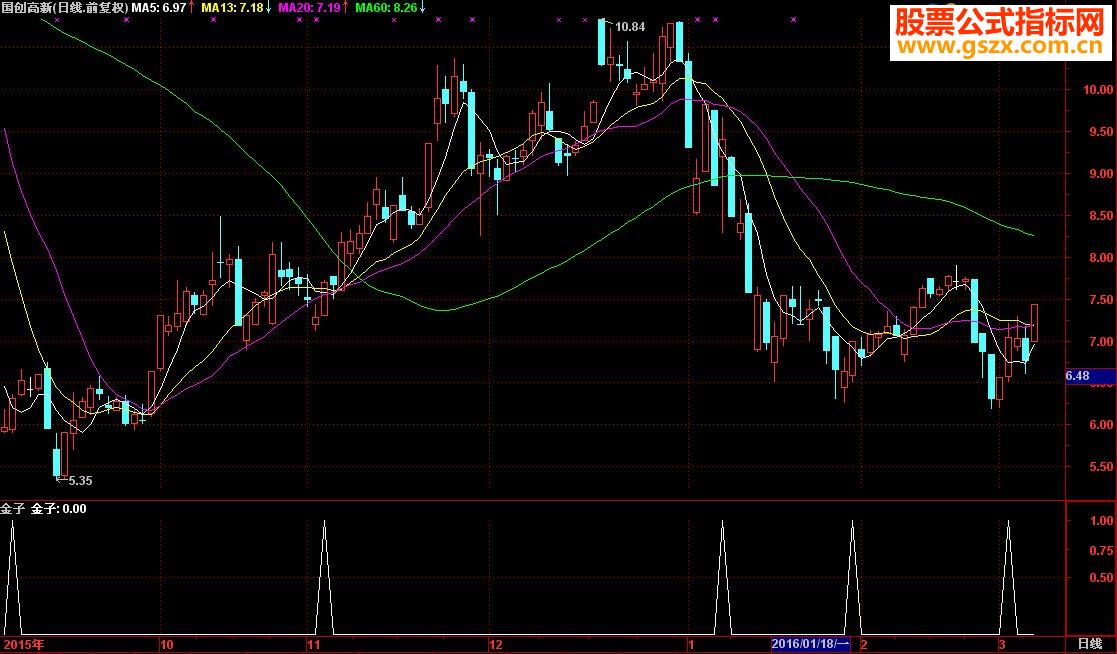Click the 6.00 price axis label
This screenshot has width=1117, height=654.
point(1101,425)
